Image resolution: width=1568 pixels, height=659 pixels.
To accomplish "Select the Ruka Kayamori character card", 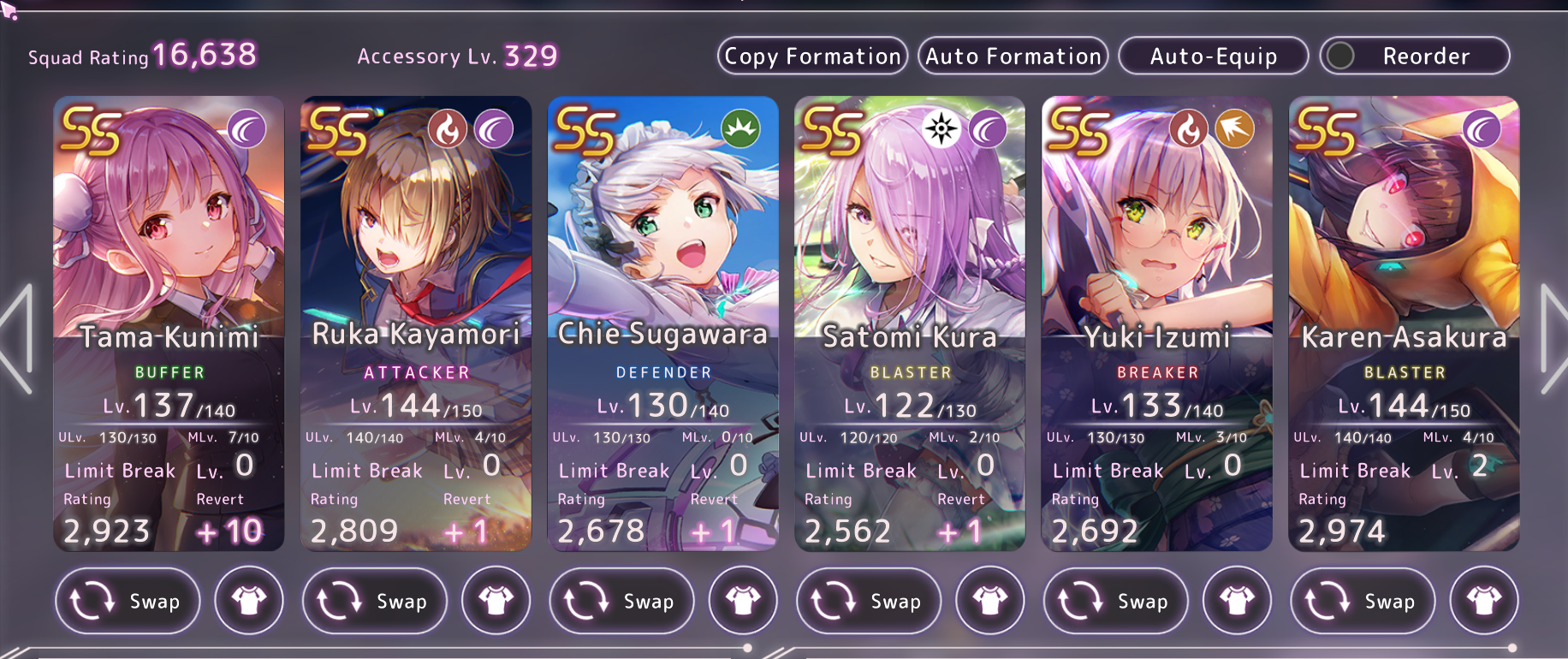I will click(x=416, y=324).
